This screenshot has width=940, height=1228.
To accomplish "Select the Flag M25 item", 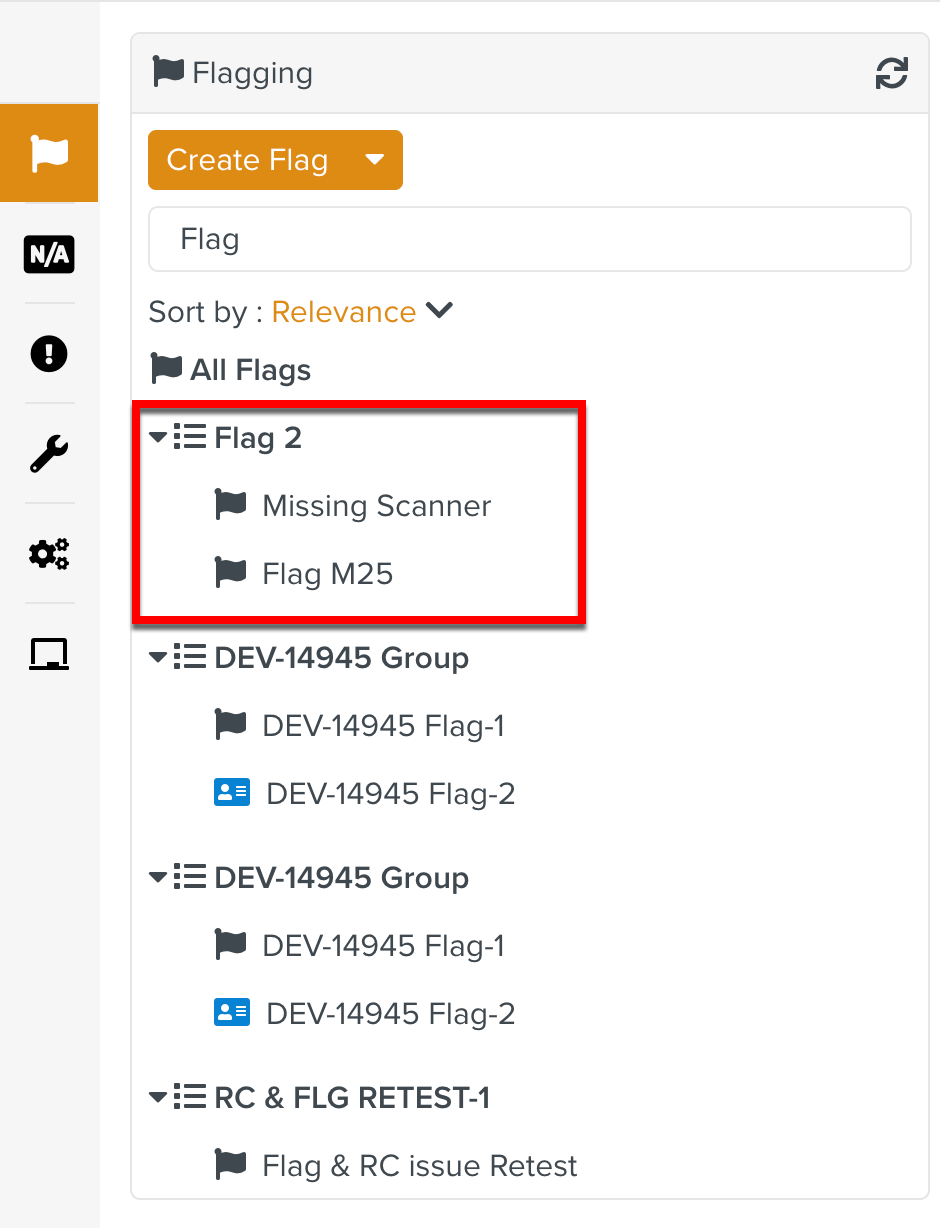I will (327, 574).
